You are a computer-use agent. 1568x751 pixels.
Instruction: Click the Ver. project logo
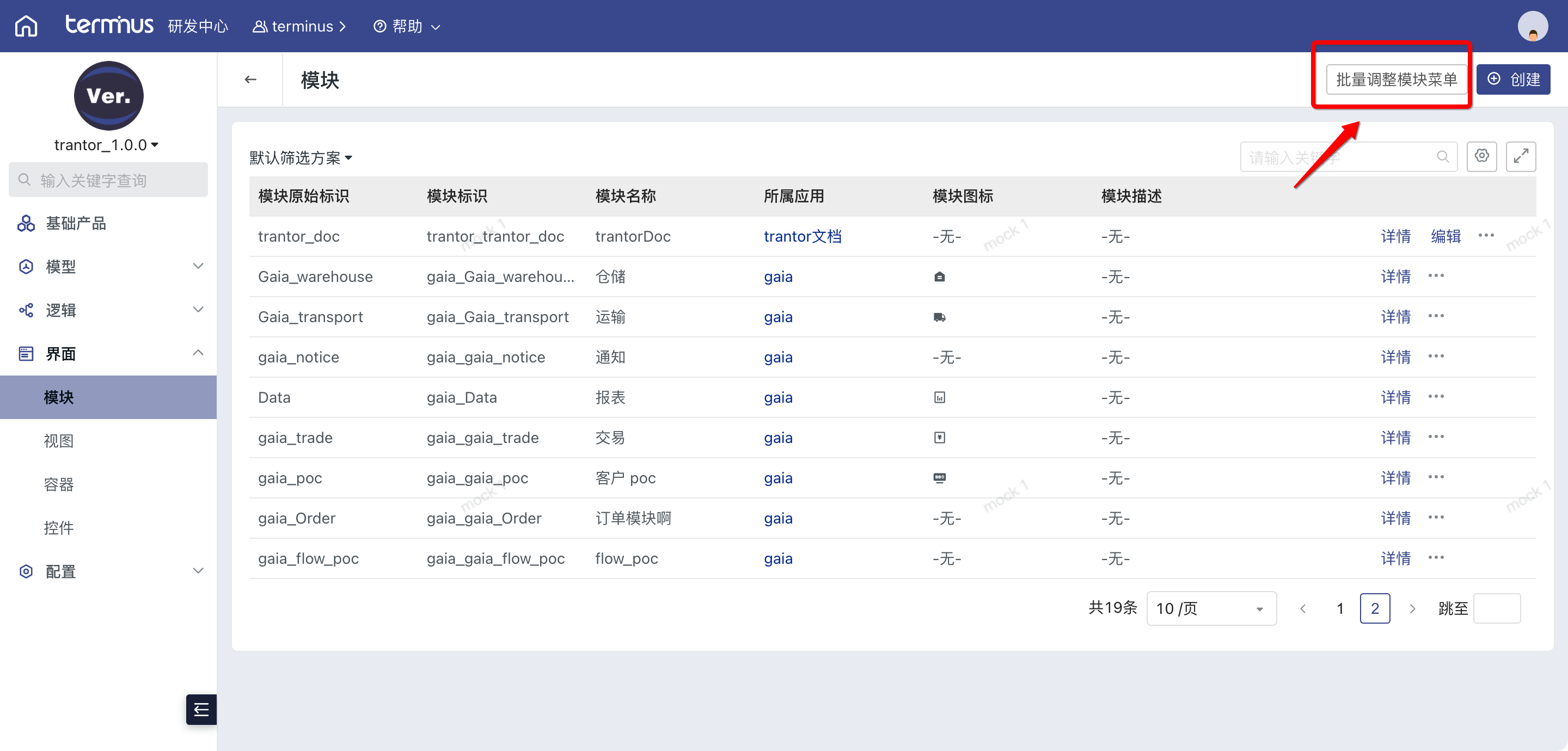[x=108, y=96]
